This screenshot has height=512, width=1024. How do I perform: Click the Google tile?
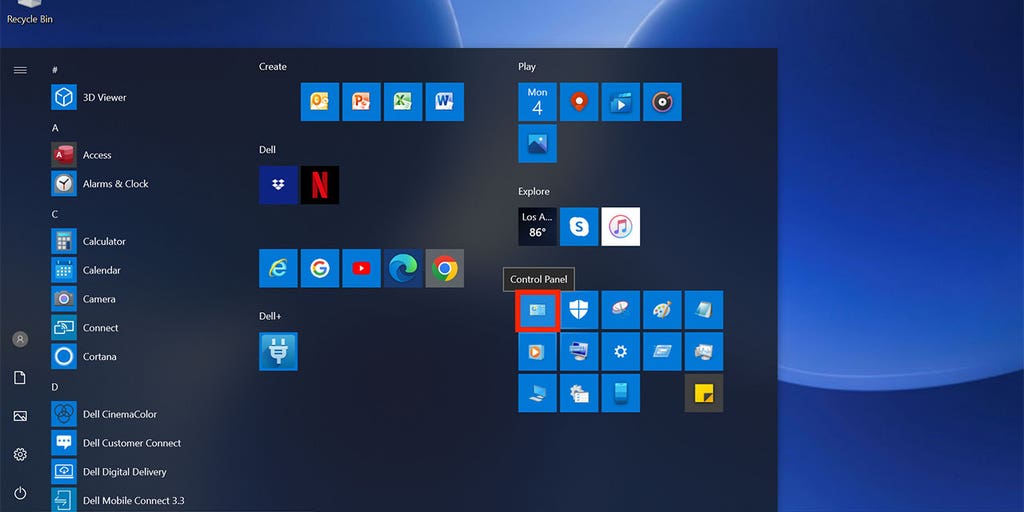320,268
